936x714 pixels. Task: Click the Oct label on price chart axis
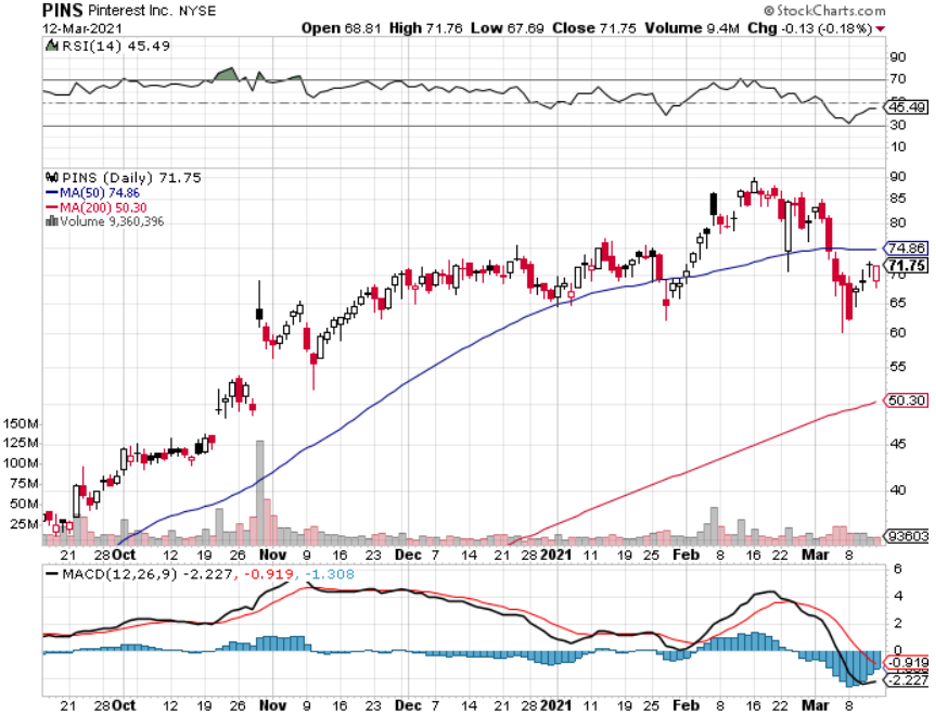123,555
